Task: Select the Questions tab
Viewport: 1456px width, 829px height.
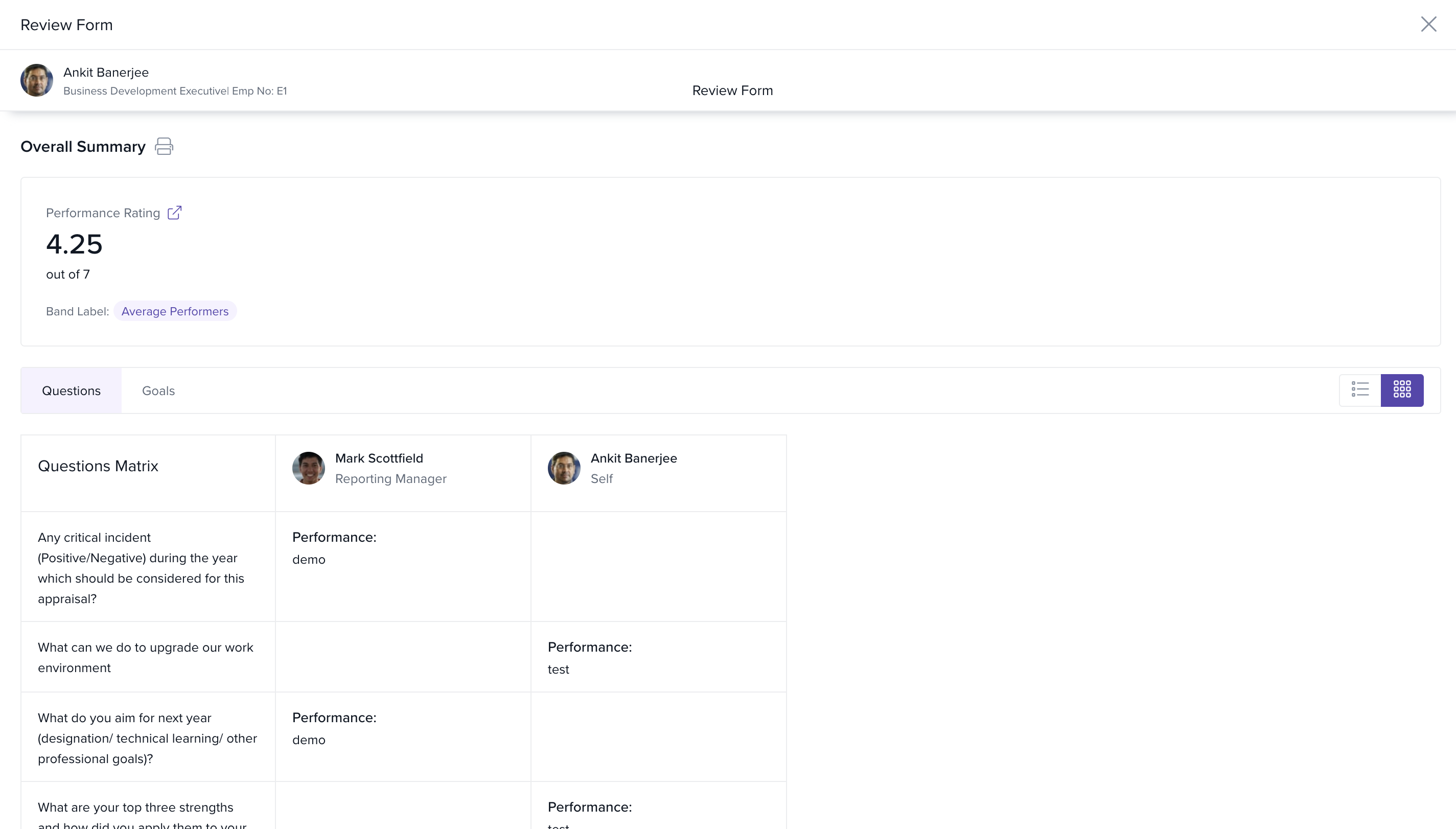Action: pyautogui.click(x=71, y=390)
